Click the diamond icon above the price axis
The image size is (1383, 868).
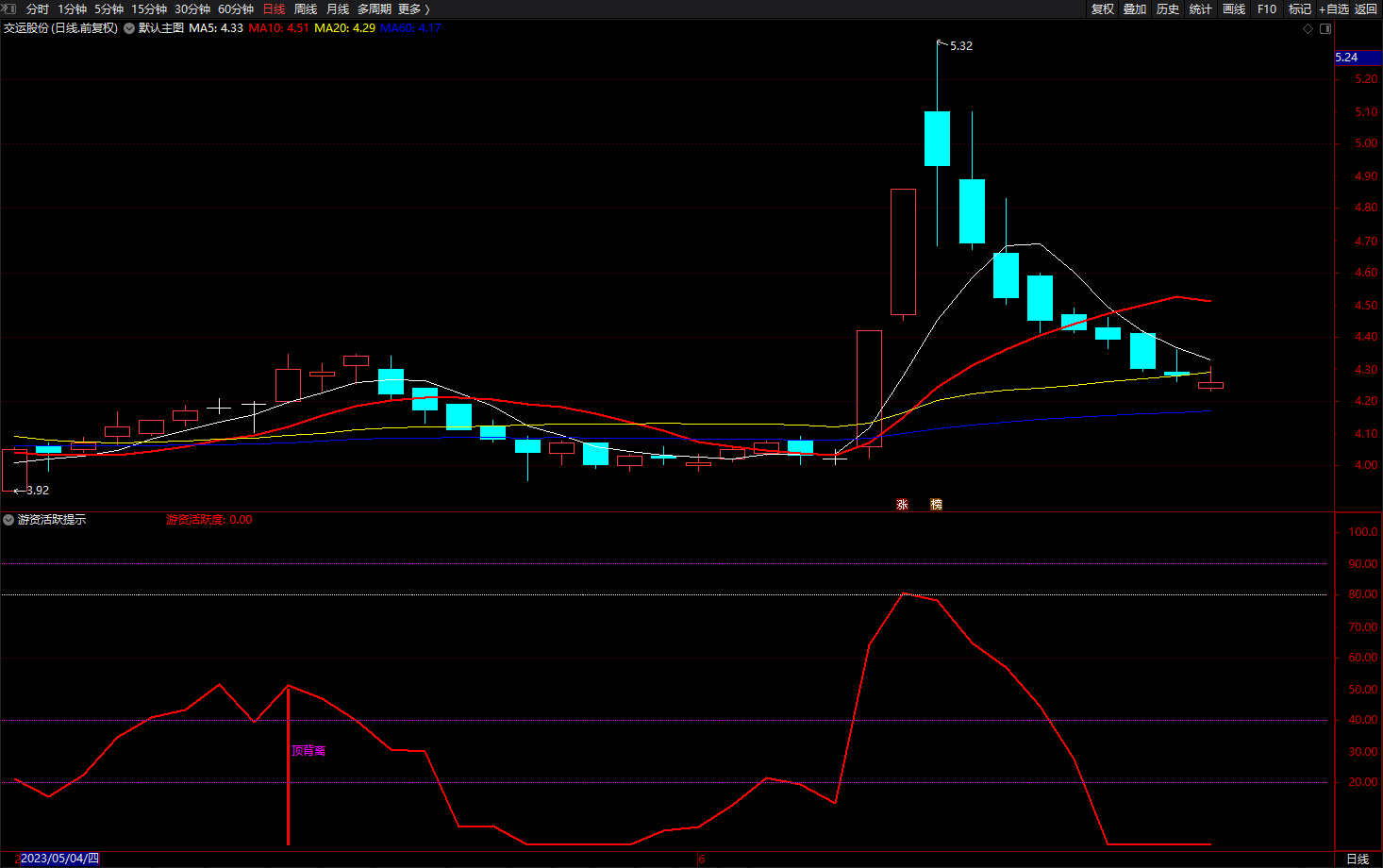1308,28
